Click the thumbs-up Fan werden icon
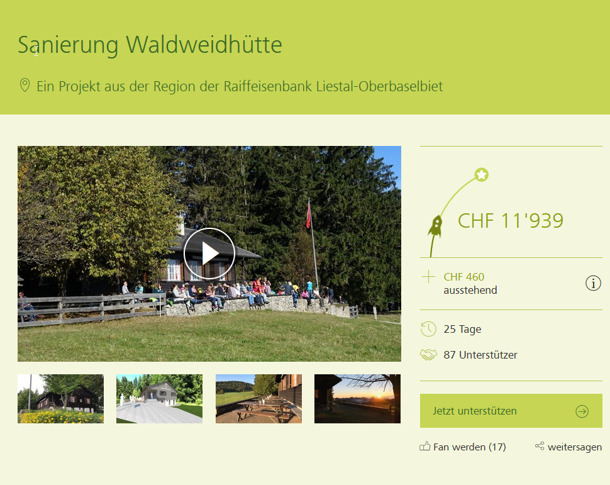 [x=425, y=446]
